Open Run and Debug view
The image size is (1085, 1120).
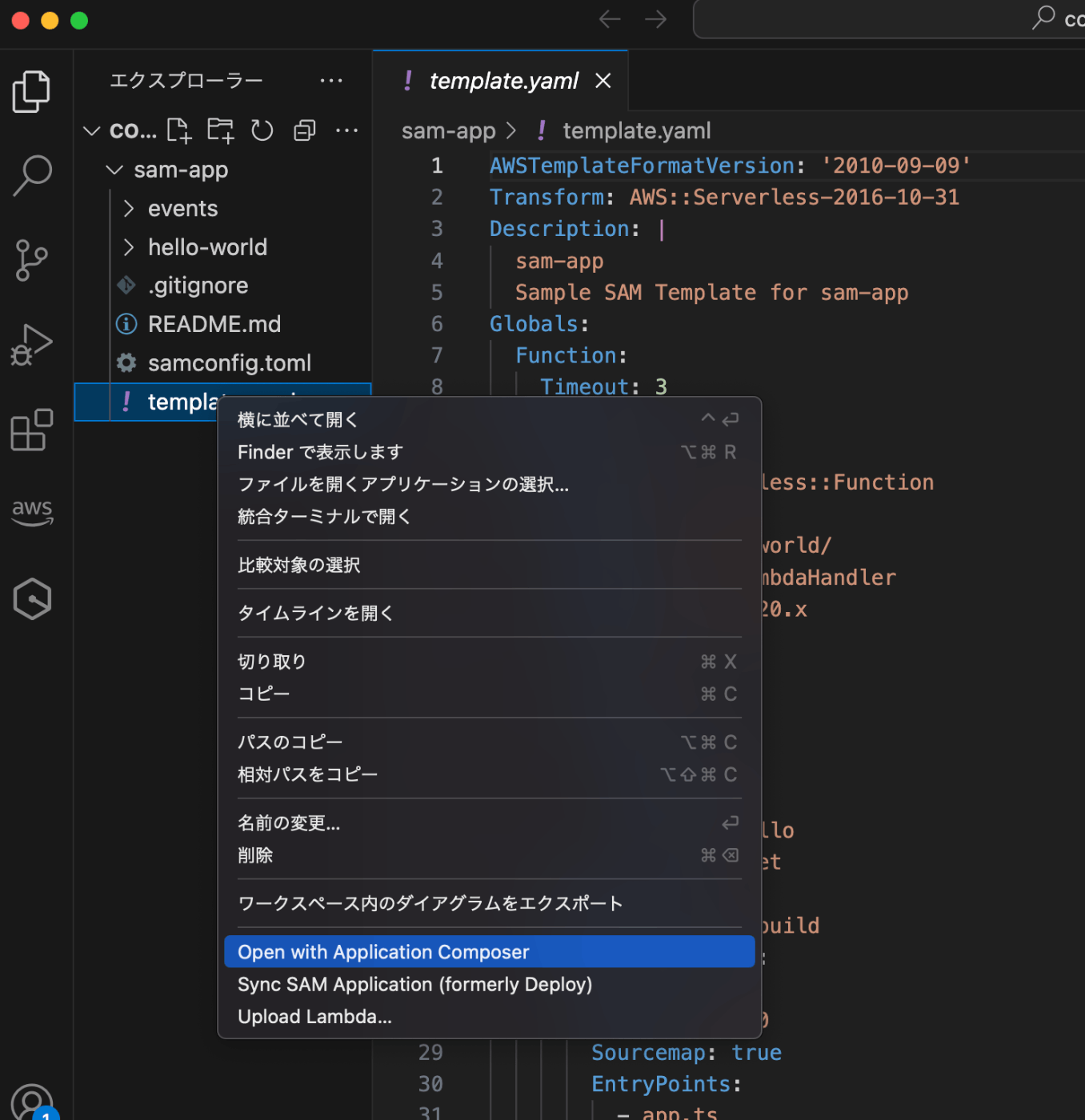click(32, 346)
